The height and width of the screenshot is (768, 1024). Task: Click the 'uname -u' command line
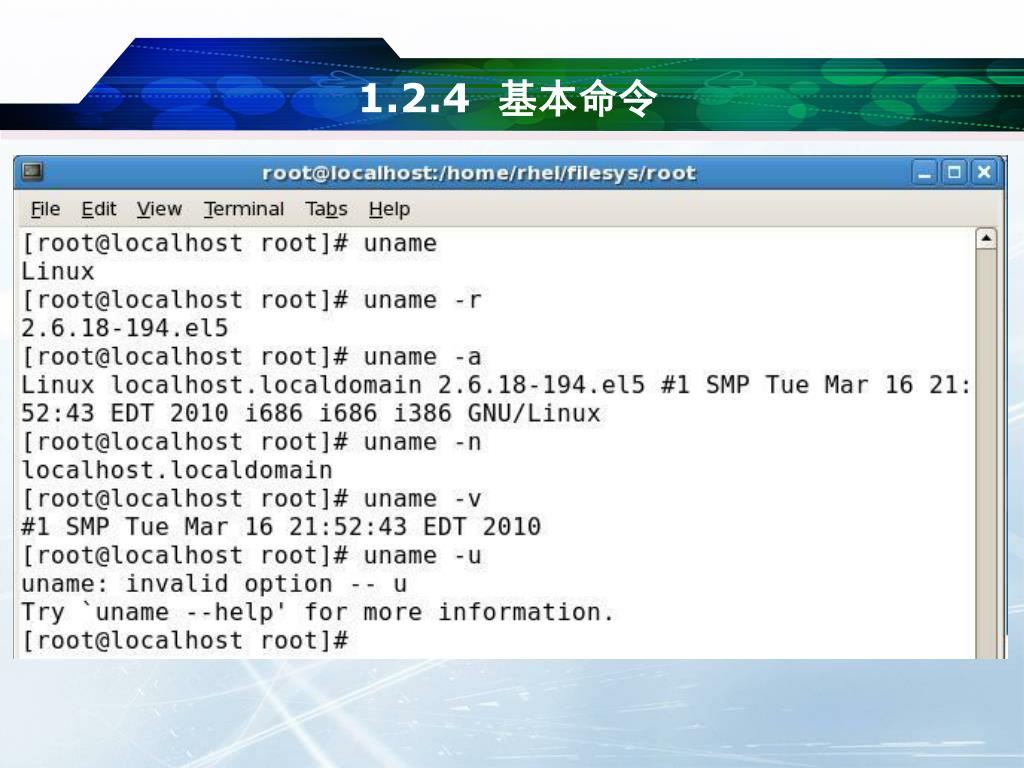tap(251, 556)
